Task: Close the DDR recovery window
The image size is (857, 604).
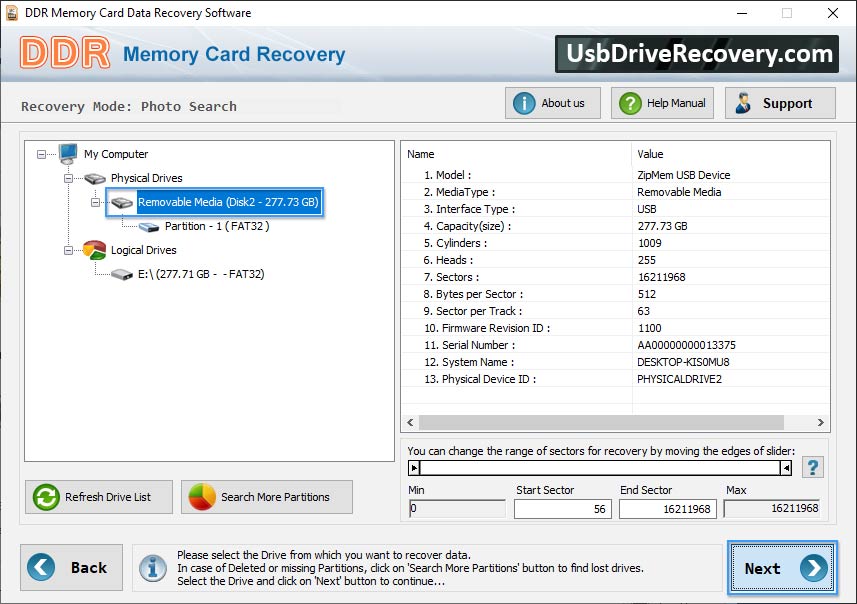Action: (x=832, y=13)
